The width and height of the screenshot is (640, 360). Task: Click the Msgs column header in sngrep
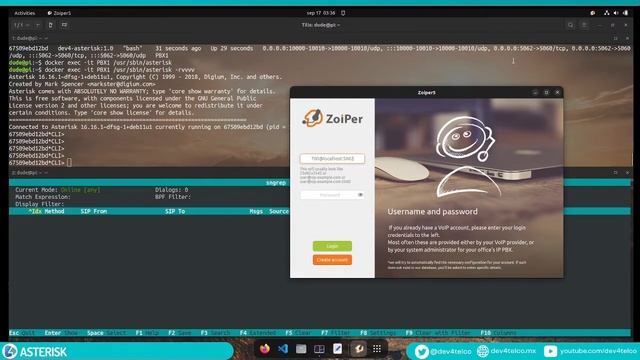256,211
